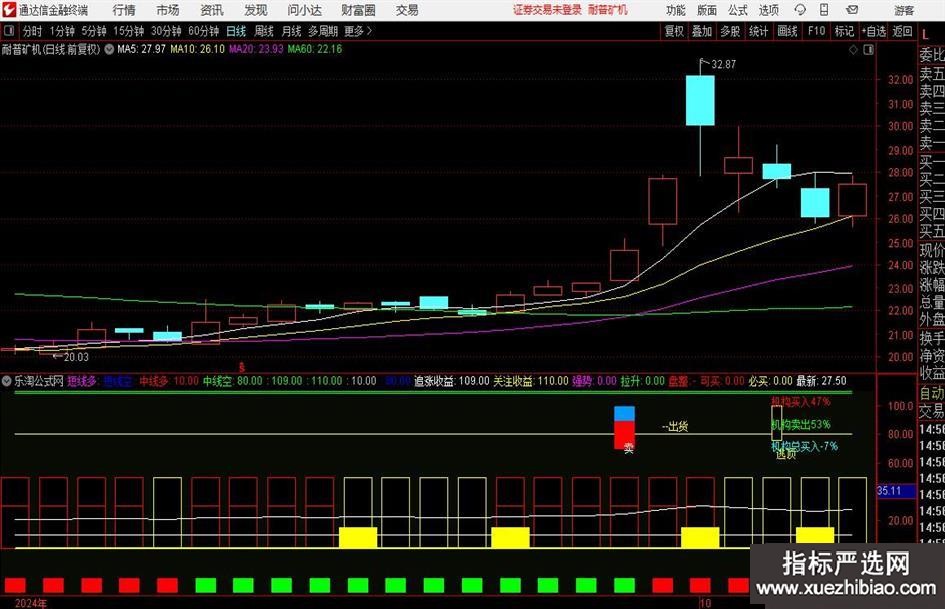
Task: Open the 多周期 multi-period view
Action: (322, 31)
